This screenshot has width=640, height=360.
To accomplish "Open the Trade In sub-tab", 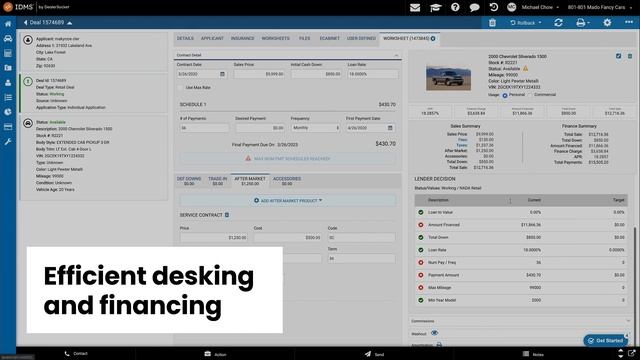I will click(218, 181).
